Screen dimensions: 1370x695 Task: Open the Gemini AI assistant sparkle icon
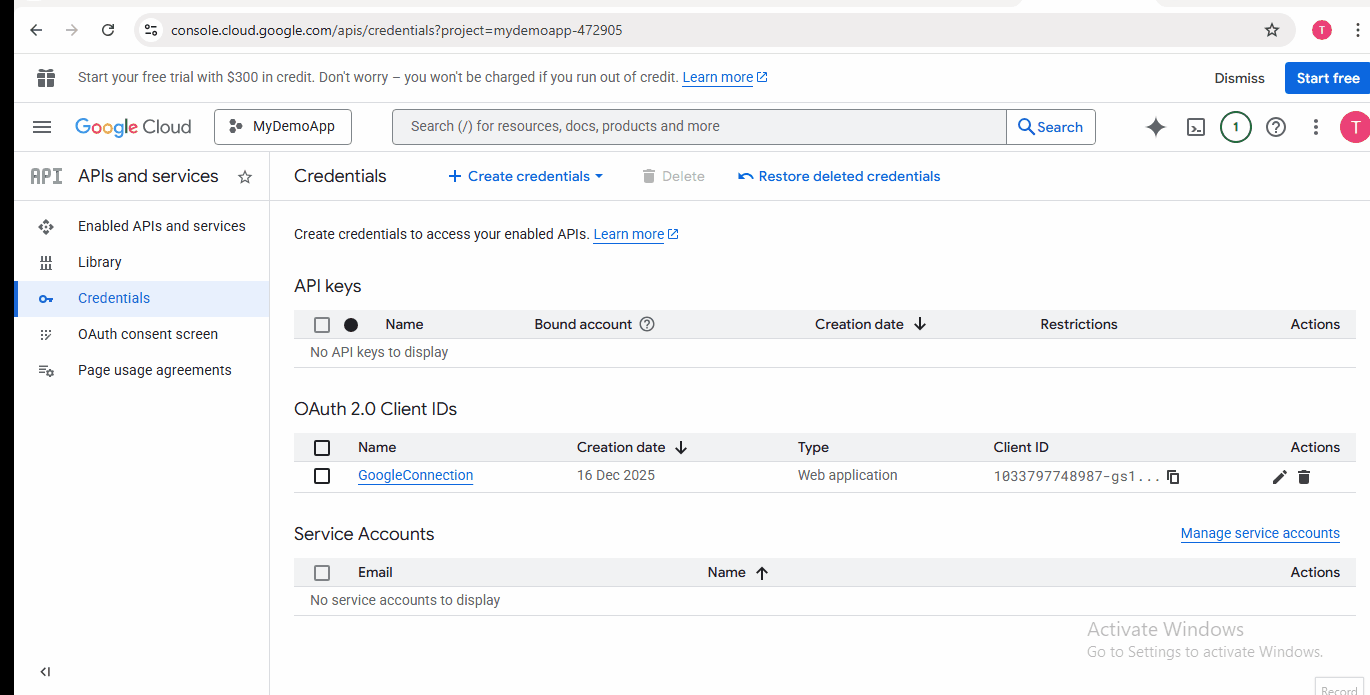(1155, 127)
